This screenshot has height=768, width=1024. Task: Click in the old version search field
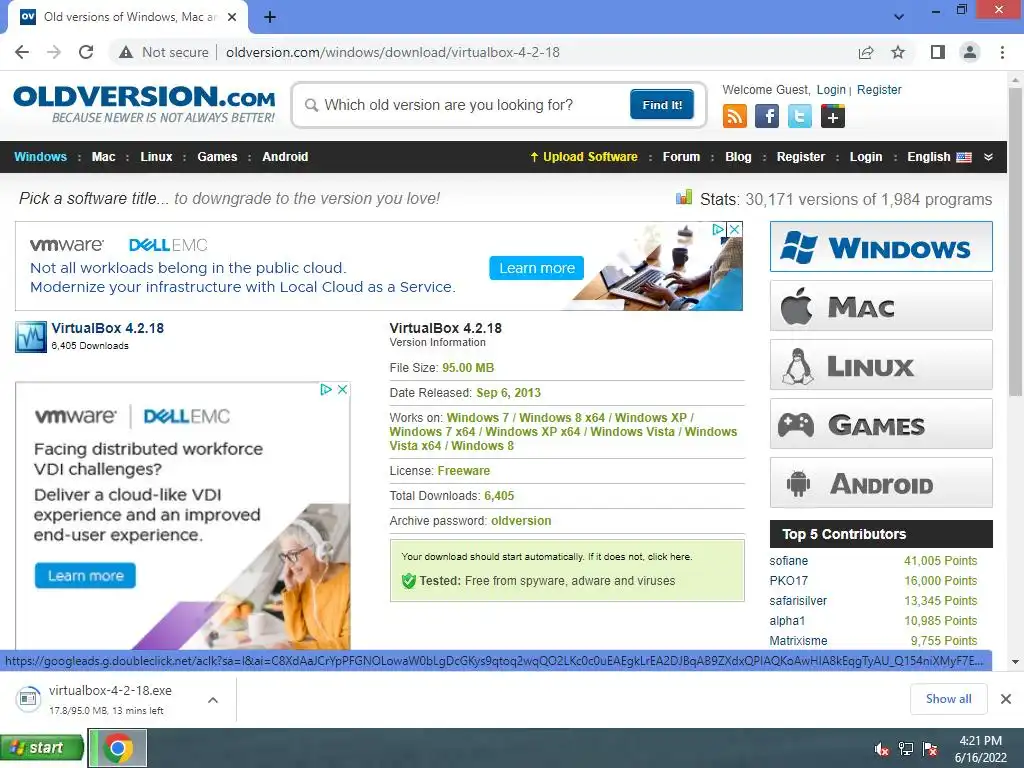467,105
